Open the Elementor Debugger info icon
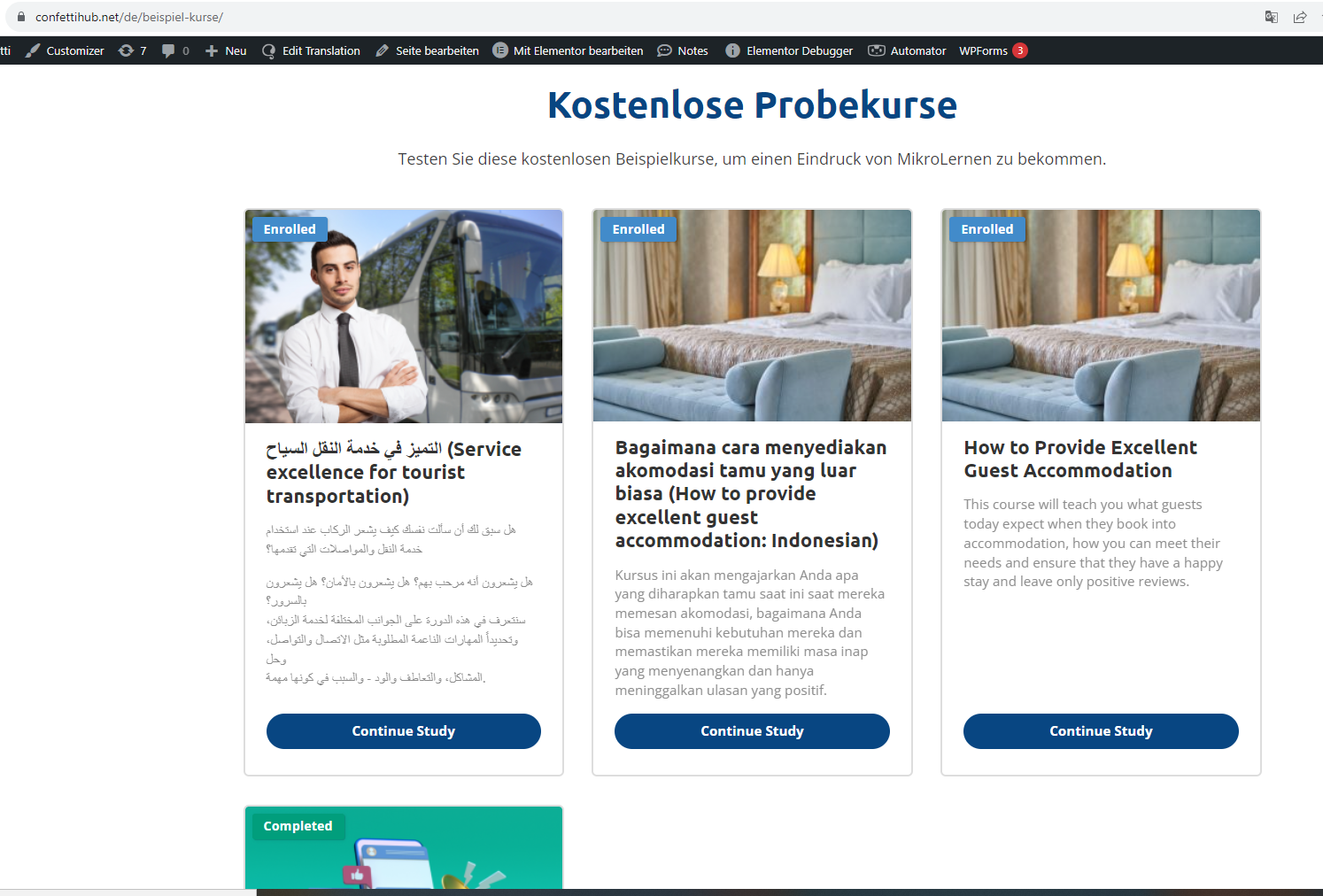 (732, 50)
